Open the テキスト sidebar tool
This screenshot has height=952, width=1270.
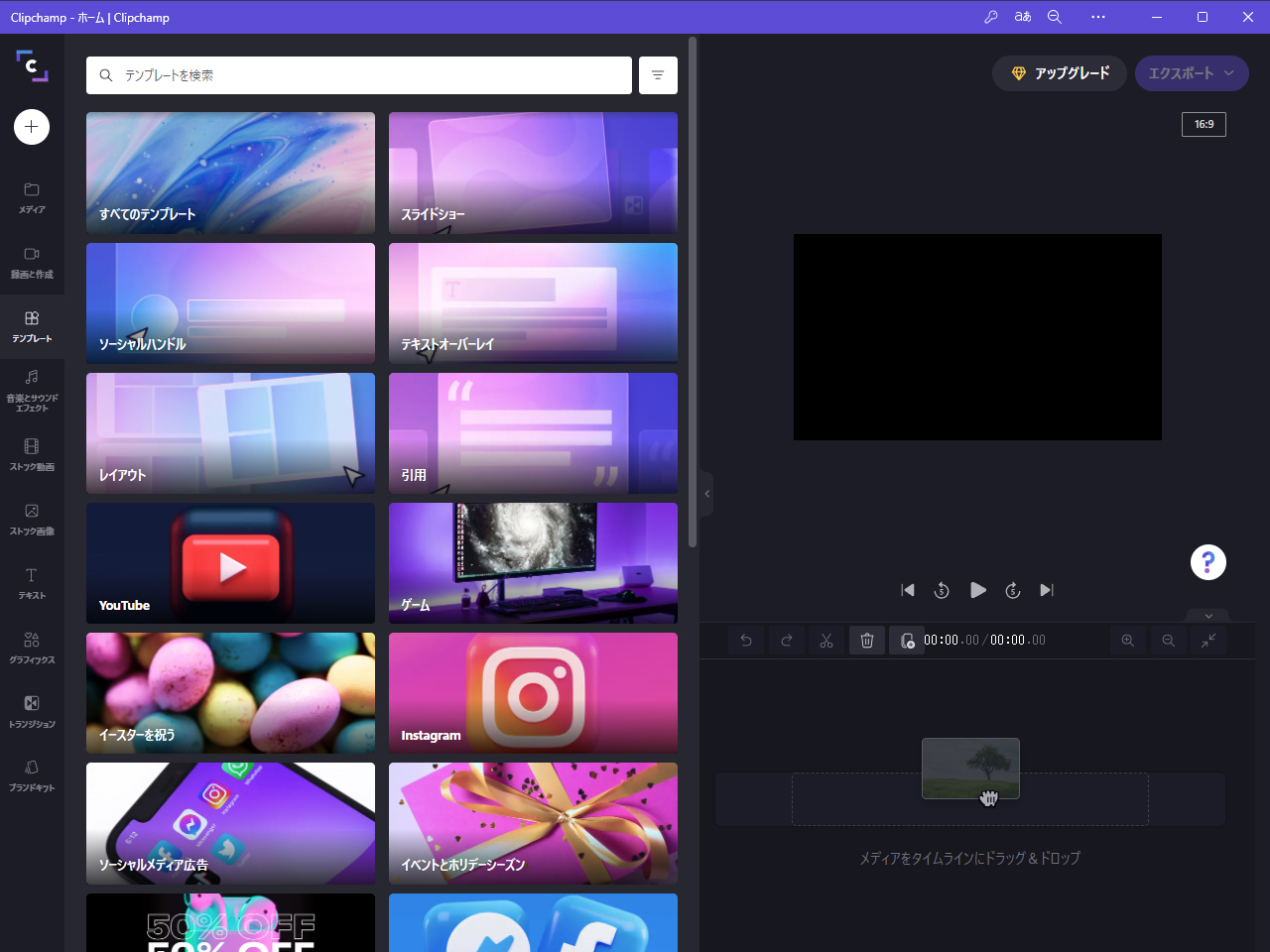point(32,583)
